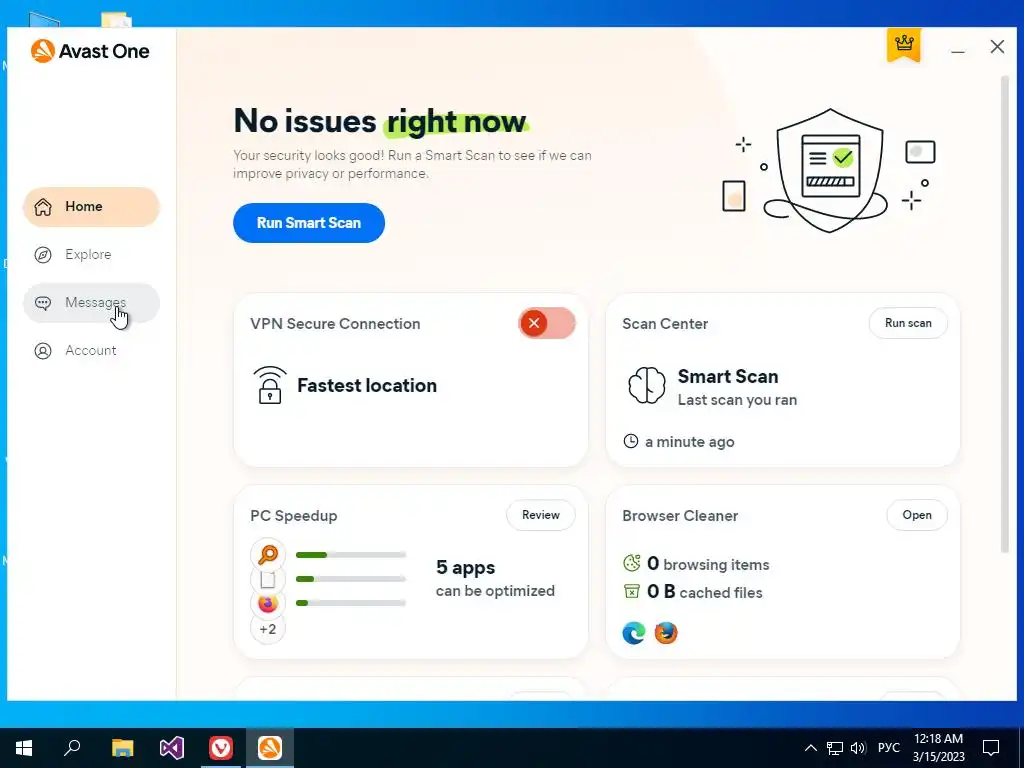
Task: Turn on the VPN Secure Connection switch
Action: tap(547, 323)
